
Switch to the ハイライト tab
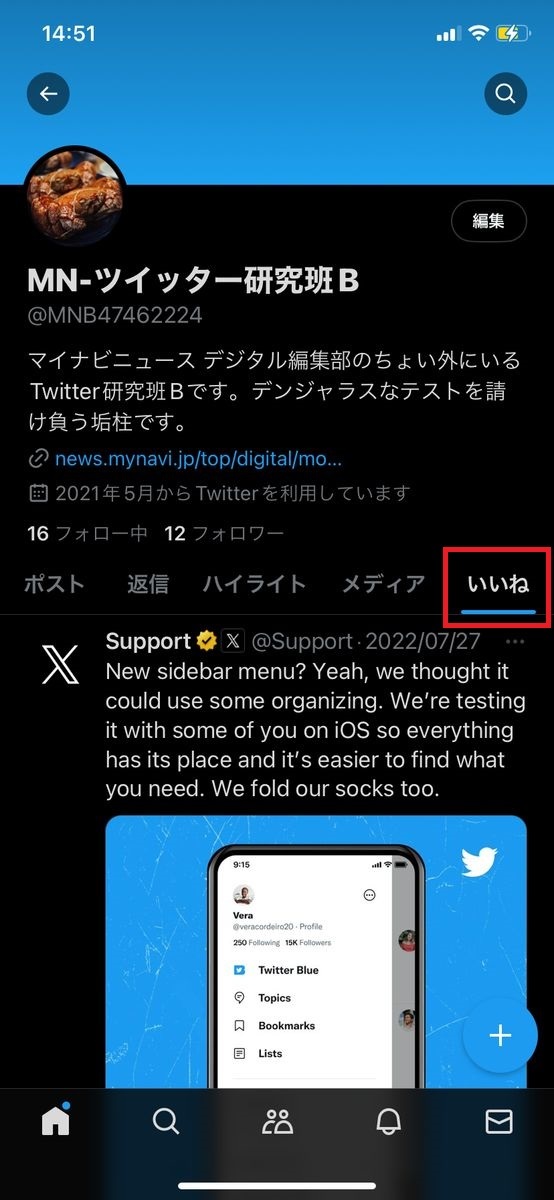click(x=254, y=584)
